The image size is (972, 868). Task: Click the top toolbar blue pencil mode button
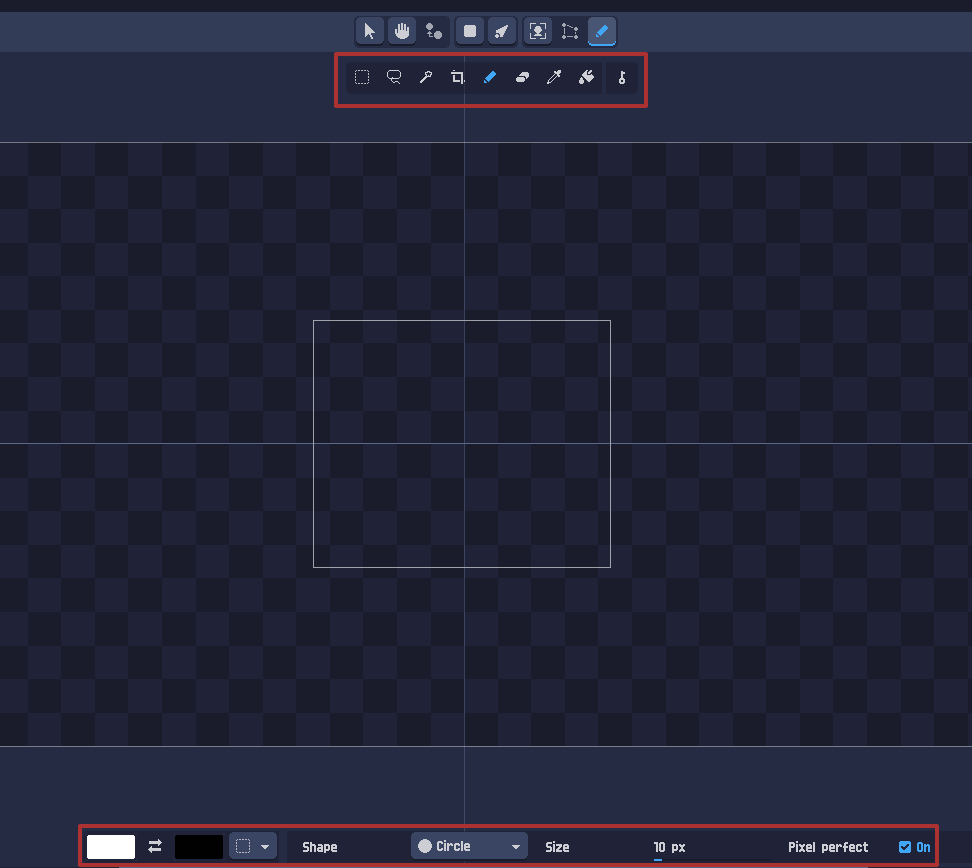click(x=602, y=31)
